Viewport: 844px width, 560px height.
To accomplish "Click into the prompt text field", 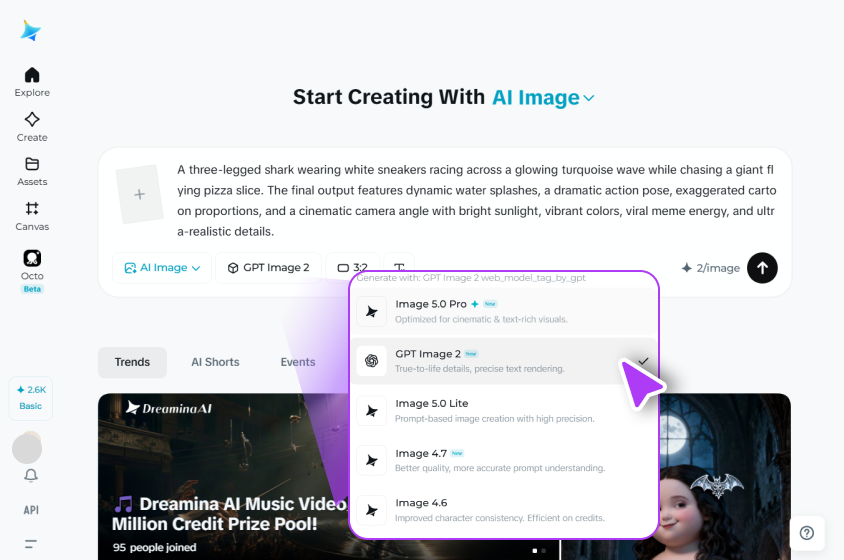I will click(x=476, y=200).
